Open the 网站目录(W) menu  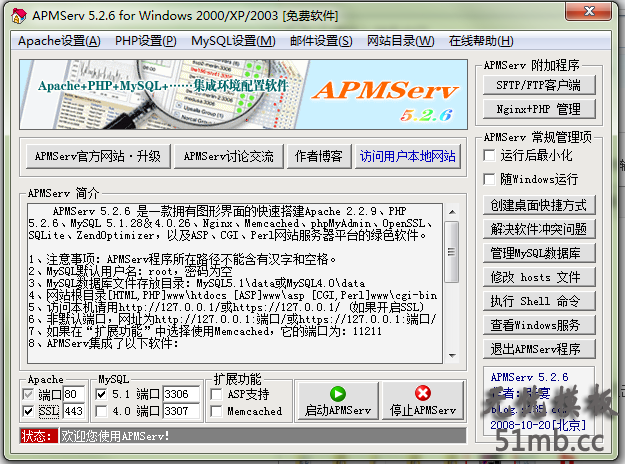click(400, 41)
